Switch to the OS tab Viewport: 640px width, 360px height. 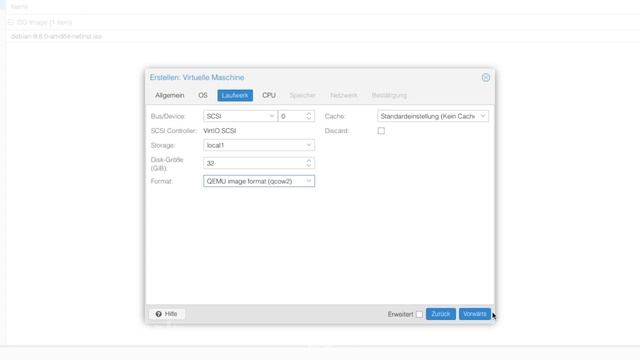pyautogui.click(x=203, y=95)
